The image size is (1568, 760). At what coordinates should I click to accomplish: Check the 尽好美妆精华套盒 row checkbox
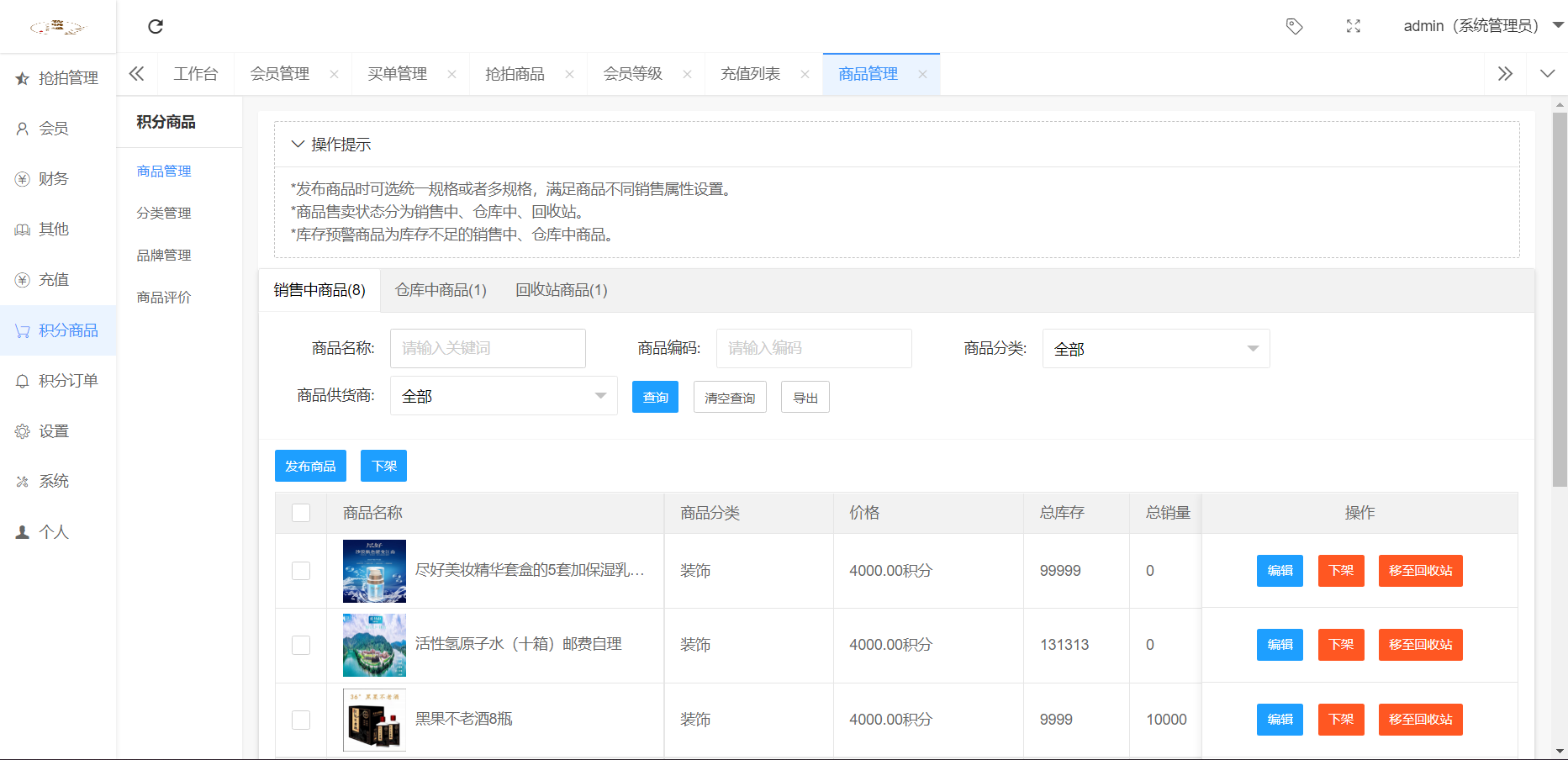click(301, 571)
